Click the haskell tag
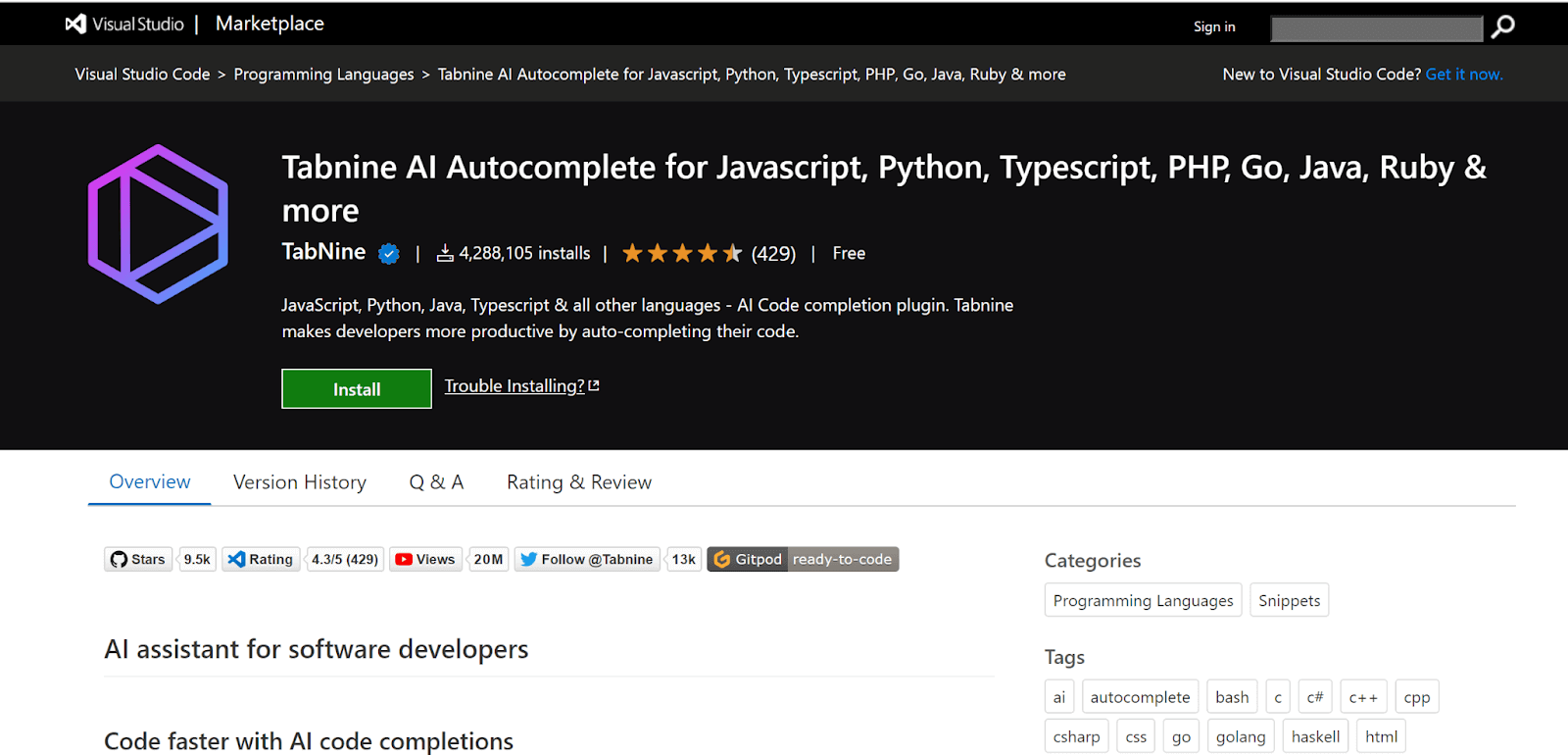This screenshot has width=1568, height=755. (1315, 735)
